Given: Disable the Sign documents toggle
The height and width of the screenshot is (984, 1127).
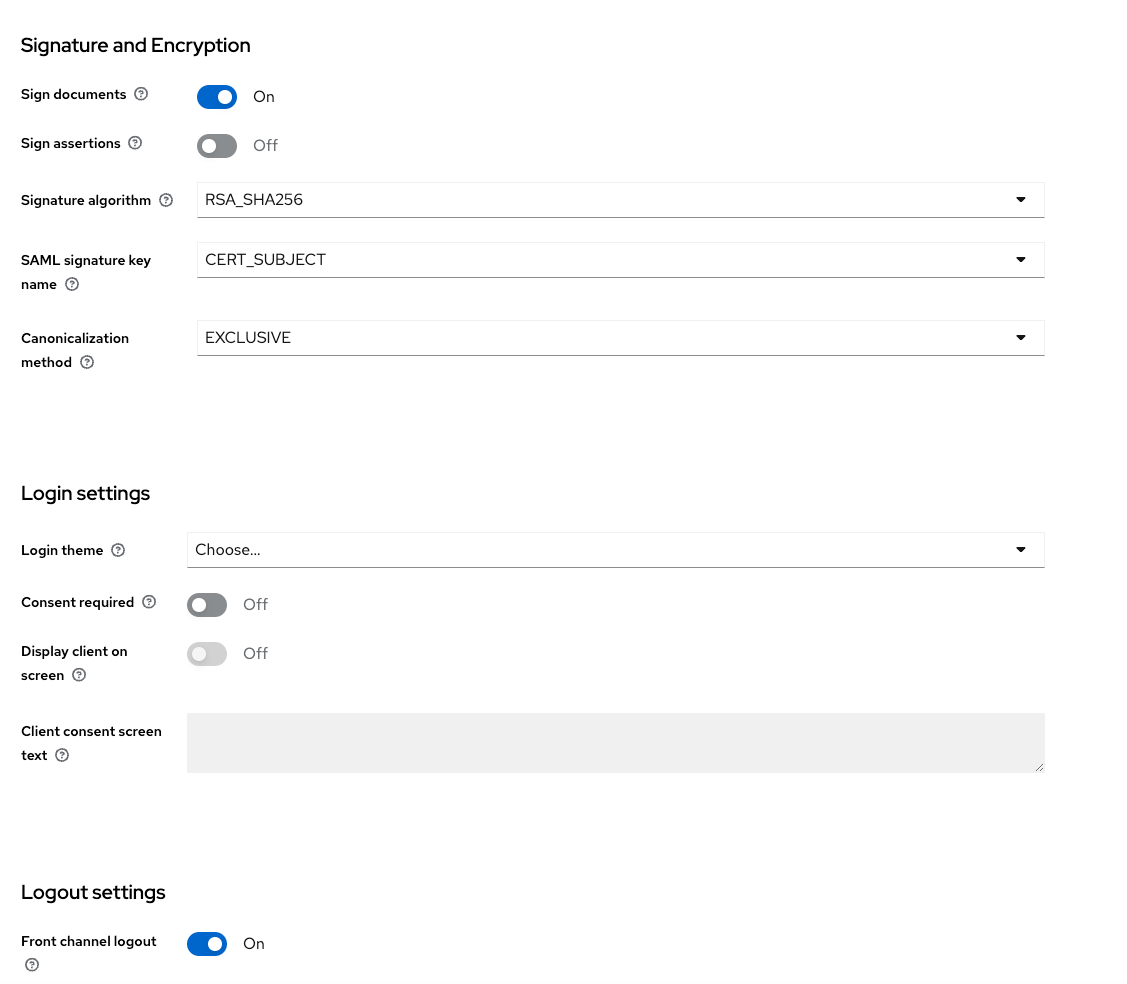Looking at the screenshot, I should tap(217, 97).
